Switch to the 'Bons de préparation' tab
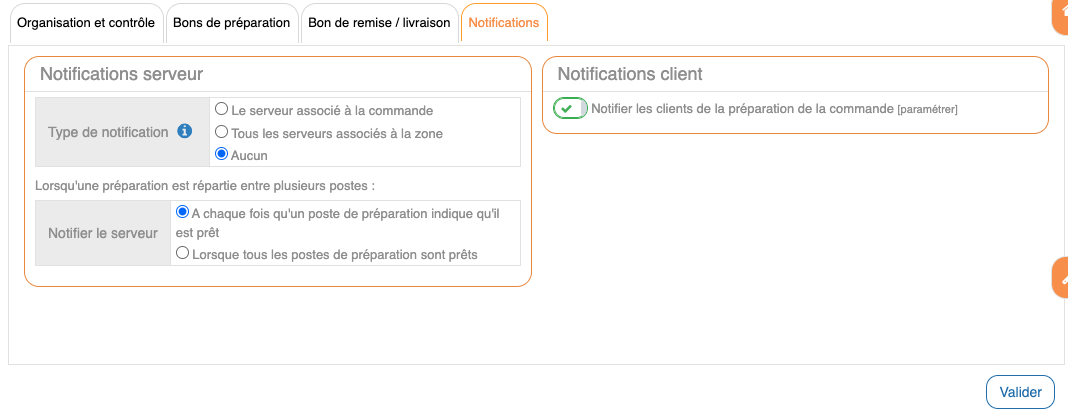 pos(231,22)
